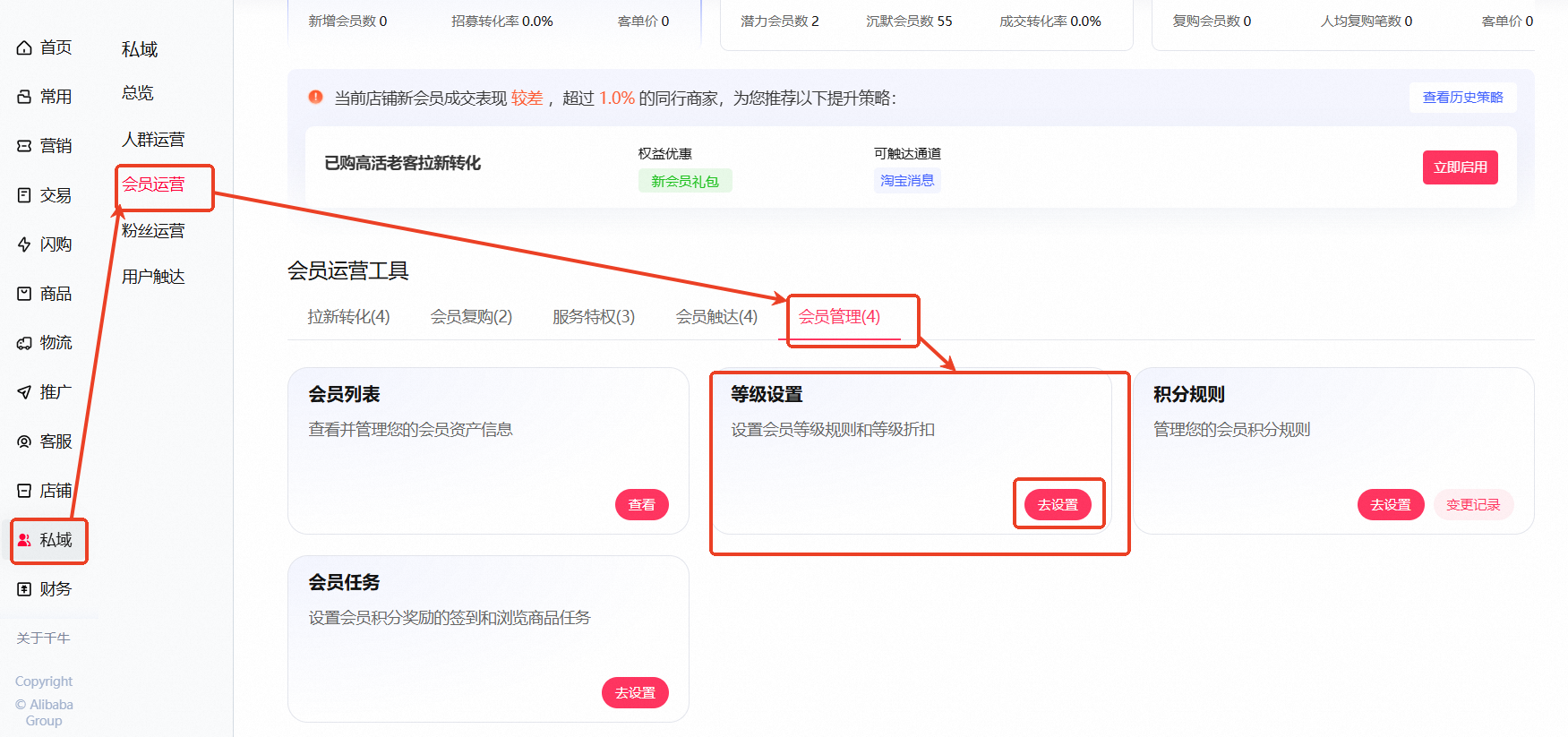Click the 推广 promotion icon
The height and width of the screenshot is (737, 1568).
(x=24, y=392)
